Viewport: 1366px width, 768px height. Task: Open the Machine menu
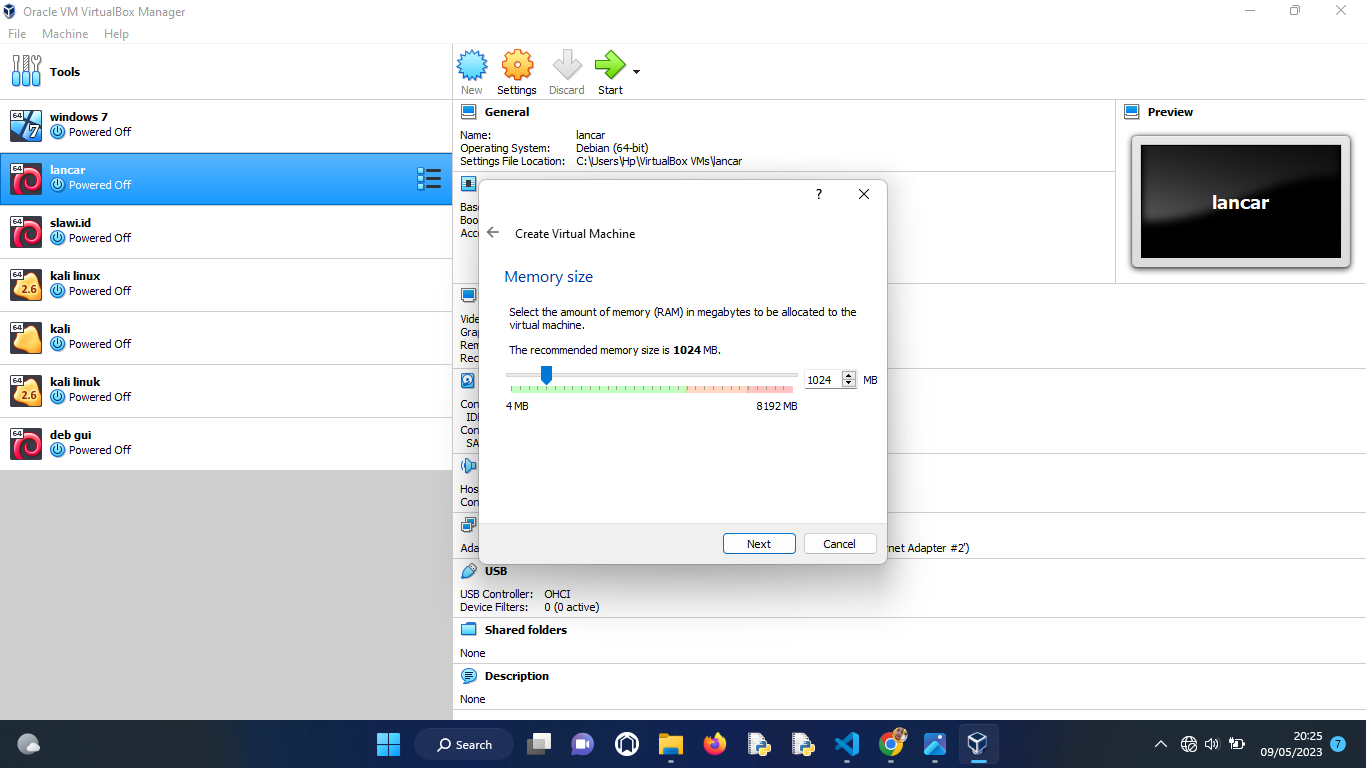[x=65, y=33]
